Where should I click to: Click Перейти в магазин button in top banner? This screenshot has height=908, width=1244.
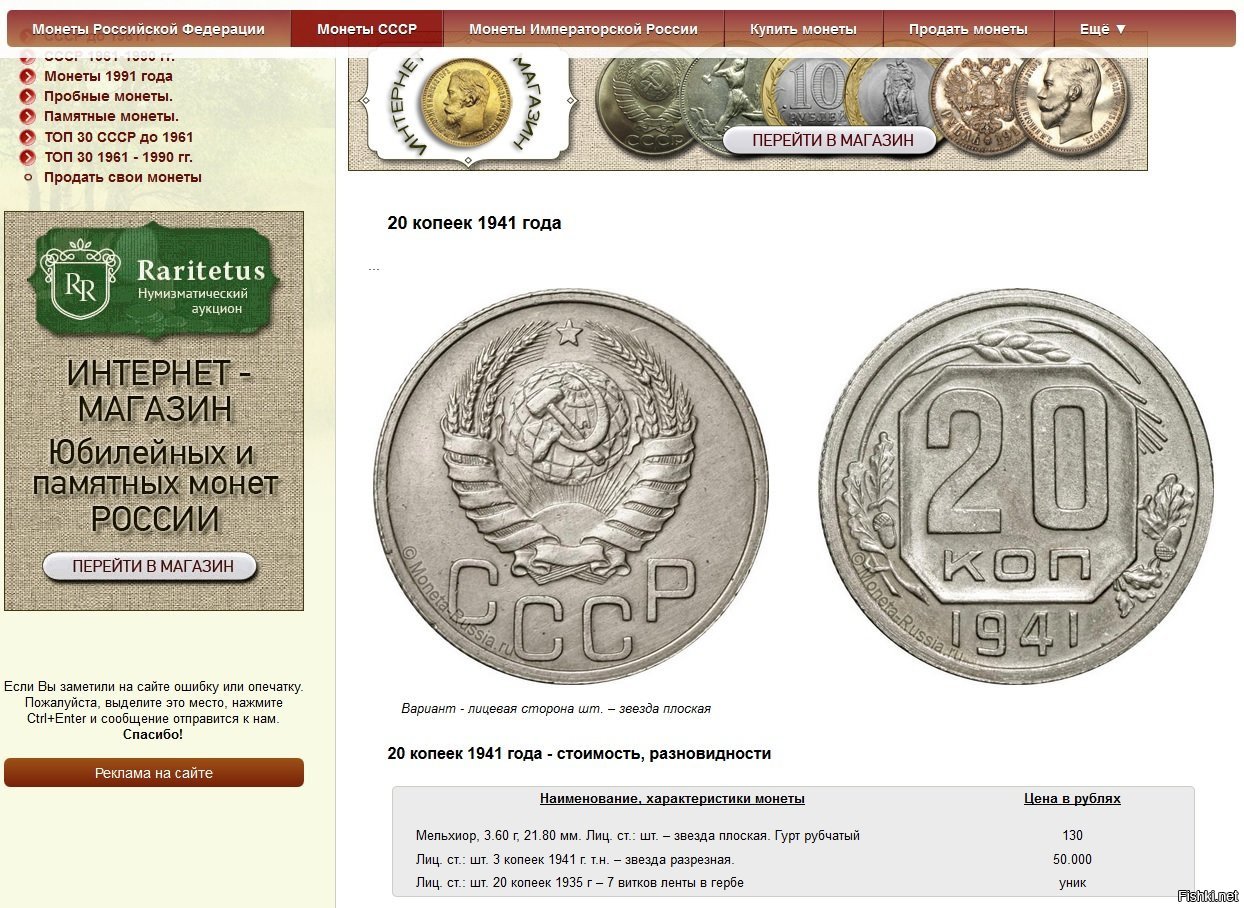832,140
